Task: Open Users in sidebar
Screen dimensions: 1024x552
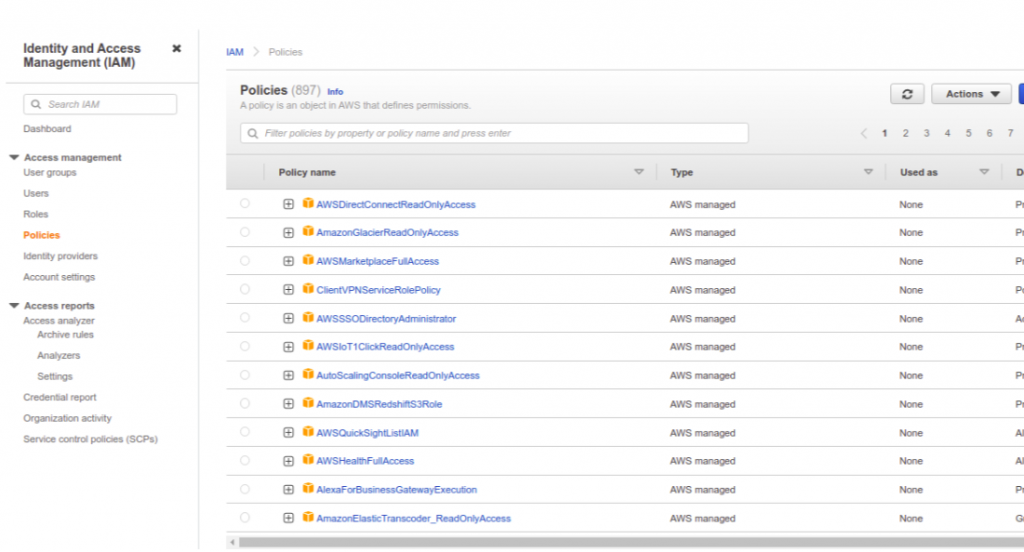Action: [36, 193]
